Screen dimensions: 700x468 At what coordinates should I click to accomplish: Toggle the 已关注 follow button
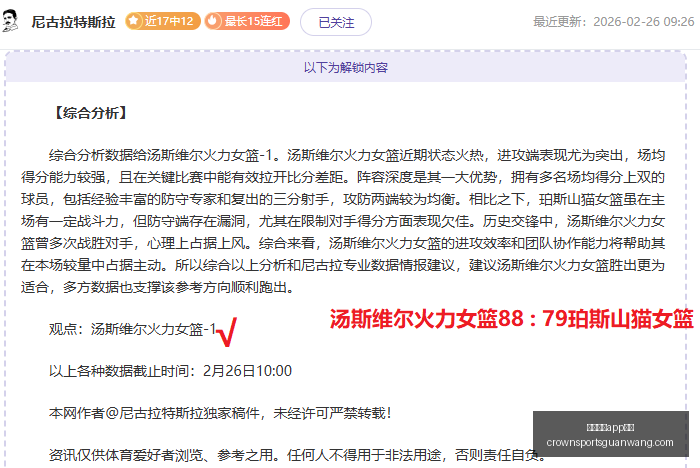tap(336, 22)
